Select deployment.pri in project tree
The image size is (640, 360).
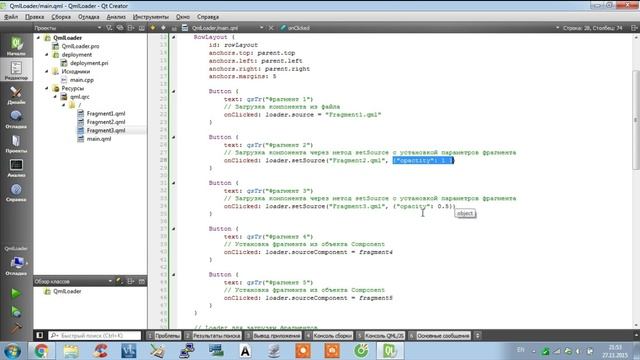coord(89,63)
